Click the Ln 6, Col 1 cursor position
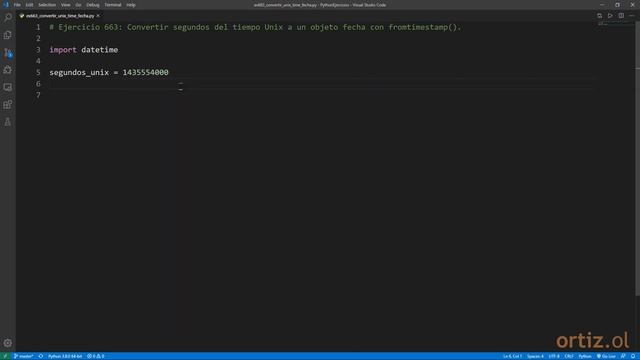The height and width of the screenshot is (360, 640). pos(512,356)
